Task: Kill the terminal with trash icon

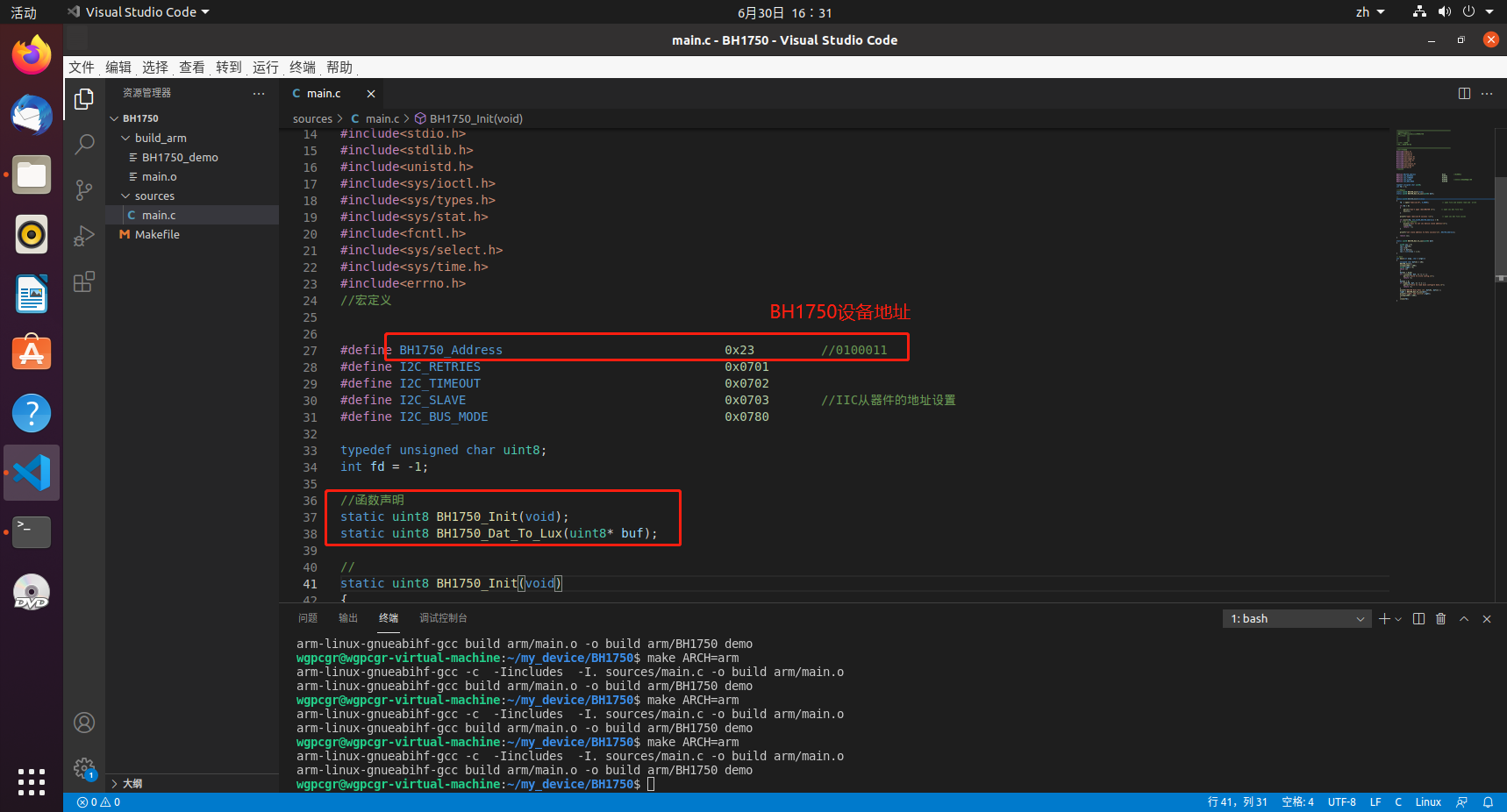Action: (1440, 619)
